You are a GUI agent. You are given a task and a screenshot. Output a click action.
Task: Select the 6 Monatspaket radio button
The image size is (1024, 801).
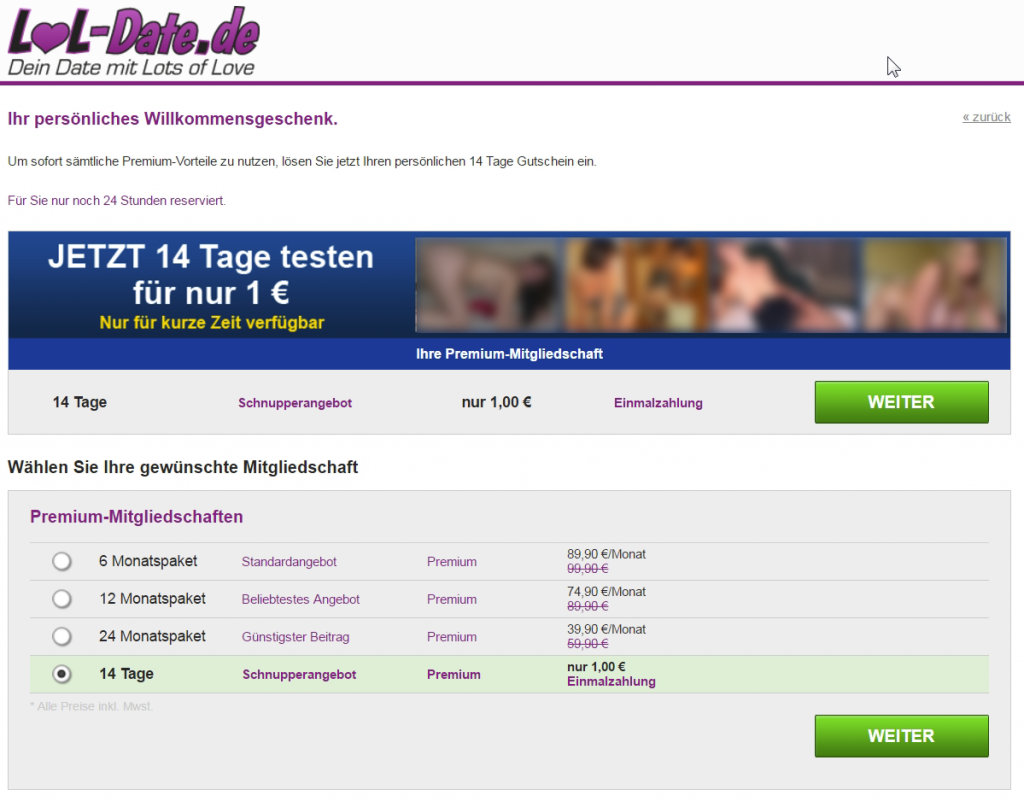click(62, 562)
